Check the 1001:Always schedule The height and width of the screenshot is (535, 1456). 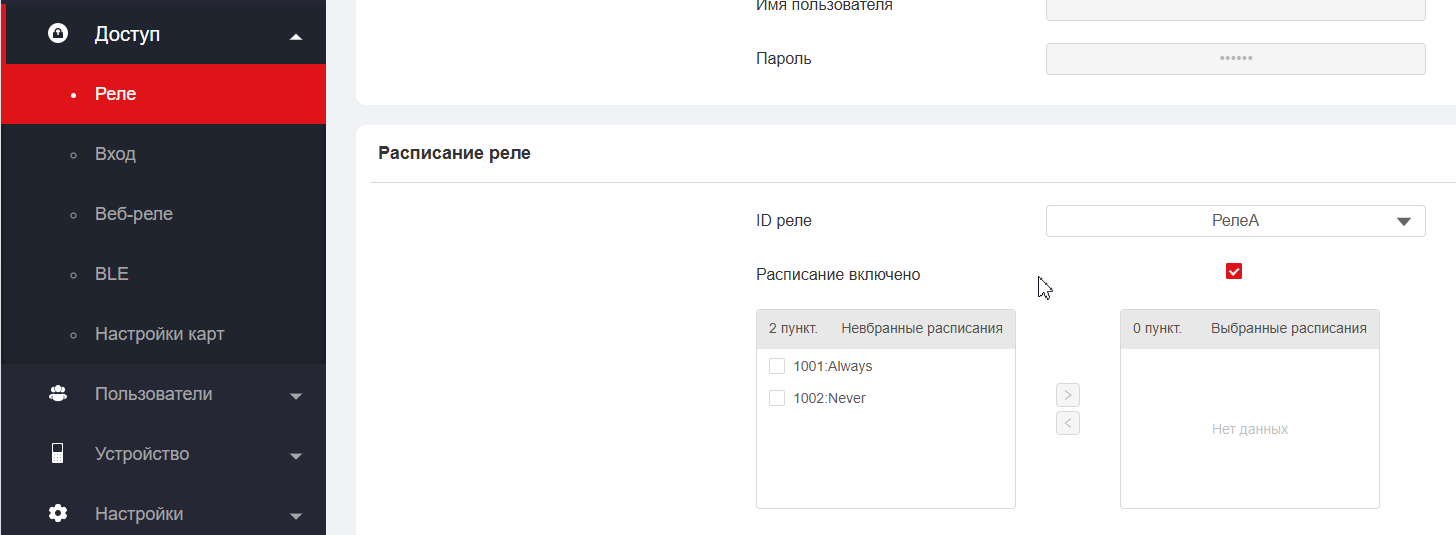click(x=777, y=366)
